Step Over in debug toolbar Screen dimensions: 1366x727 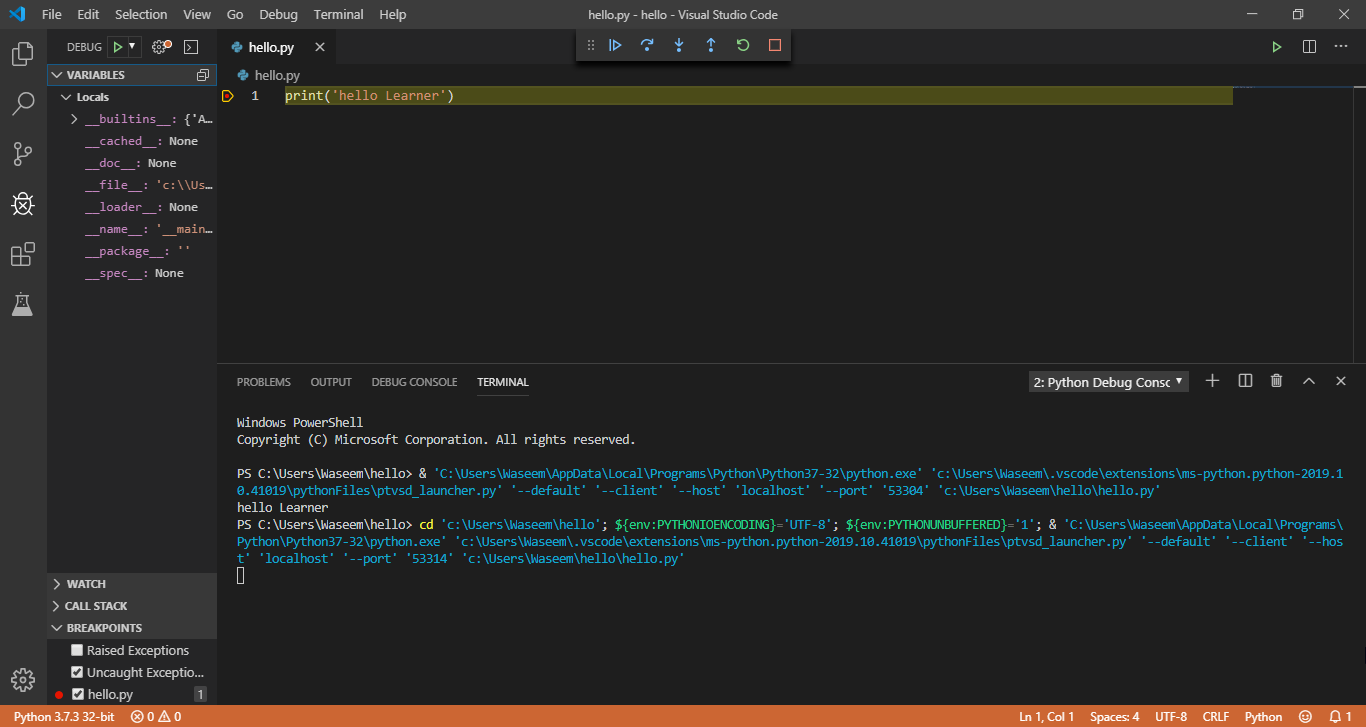647,45
